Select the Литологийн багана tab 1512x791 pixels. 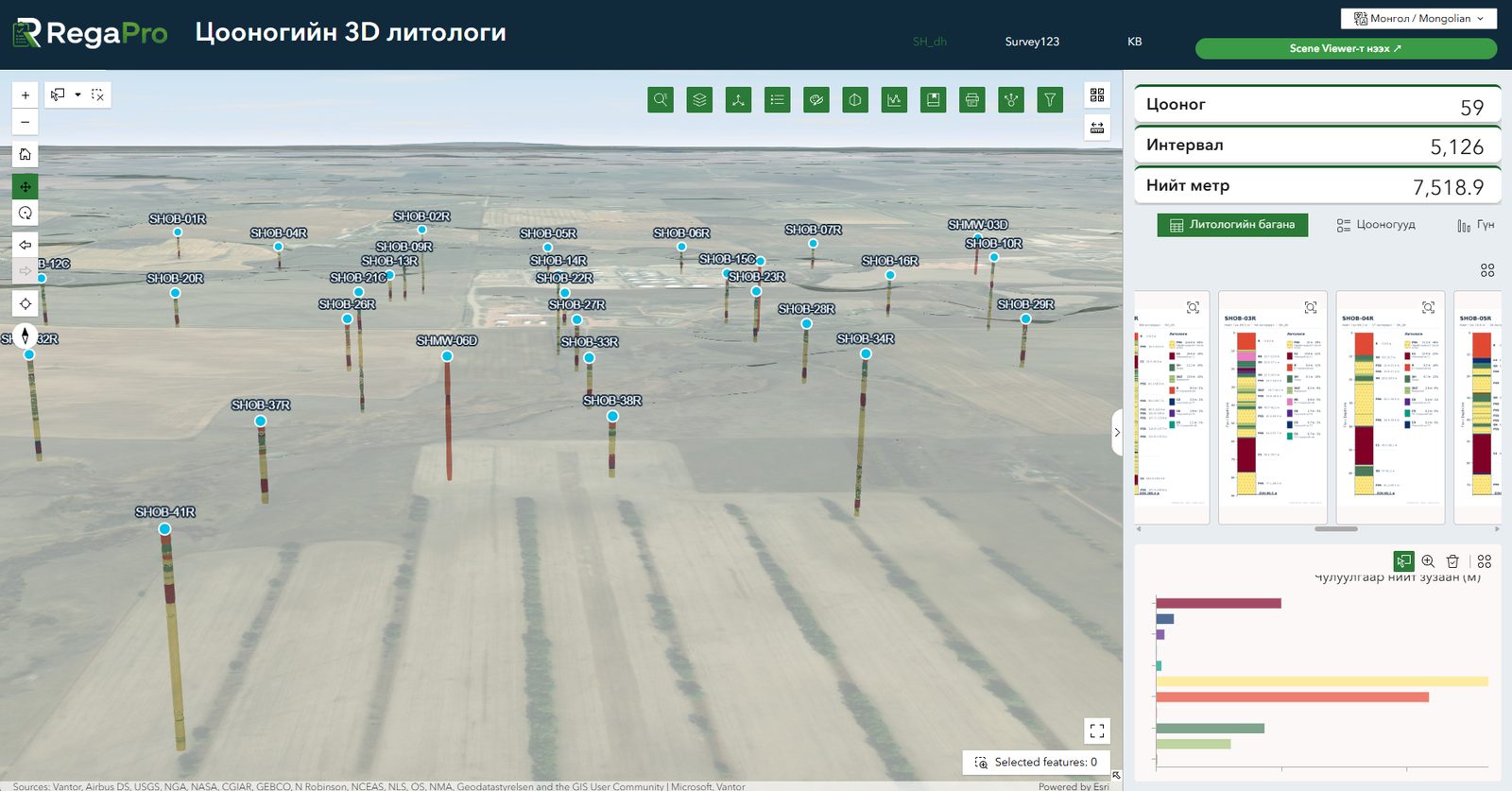1232,225
